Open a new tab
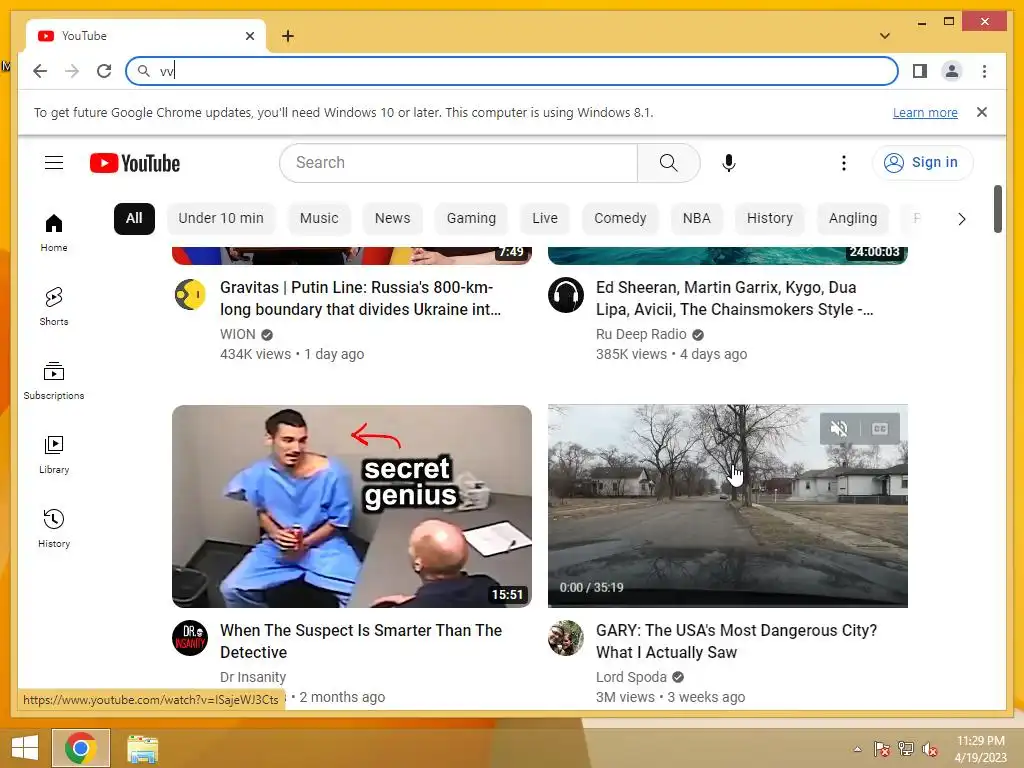Image resolution: width=1024 pixels, height=768 pixels. tap(287, 36)
